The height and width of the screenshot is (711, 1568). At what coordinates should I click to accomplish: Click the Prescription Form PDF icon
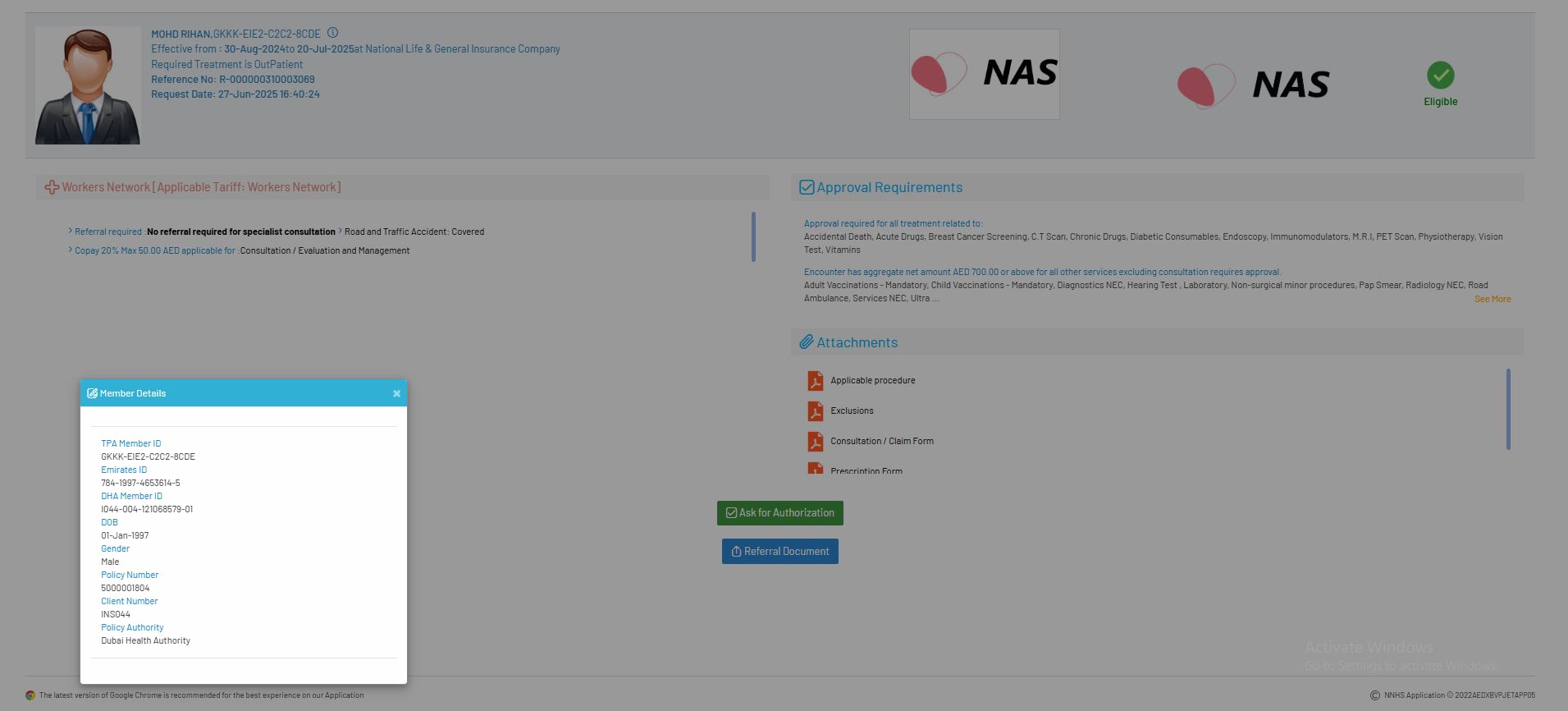click(815, 470)
